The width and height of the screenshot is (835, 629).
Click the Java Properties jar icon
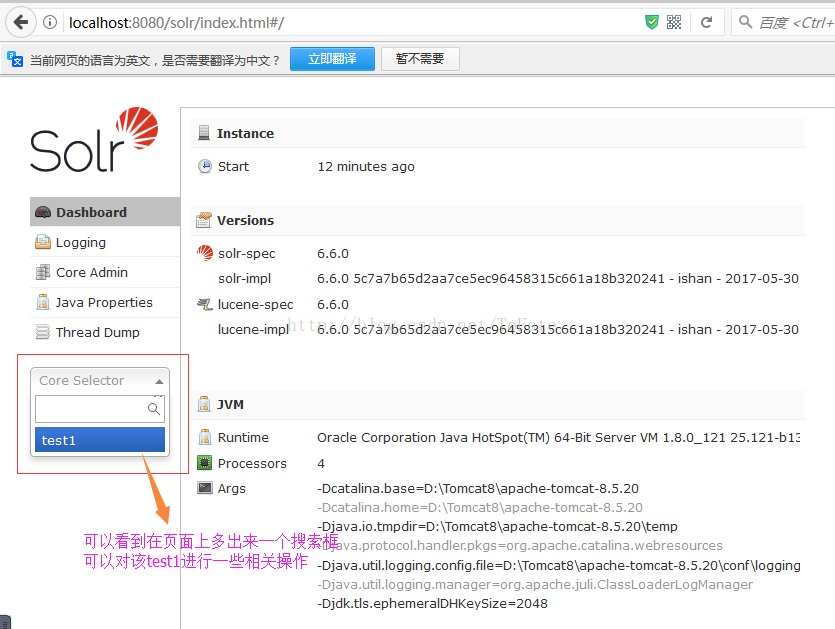pyautogui.click(x=43, y=302)
